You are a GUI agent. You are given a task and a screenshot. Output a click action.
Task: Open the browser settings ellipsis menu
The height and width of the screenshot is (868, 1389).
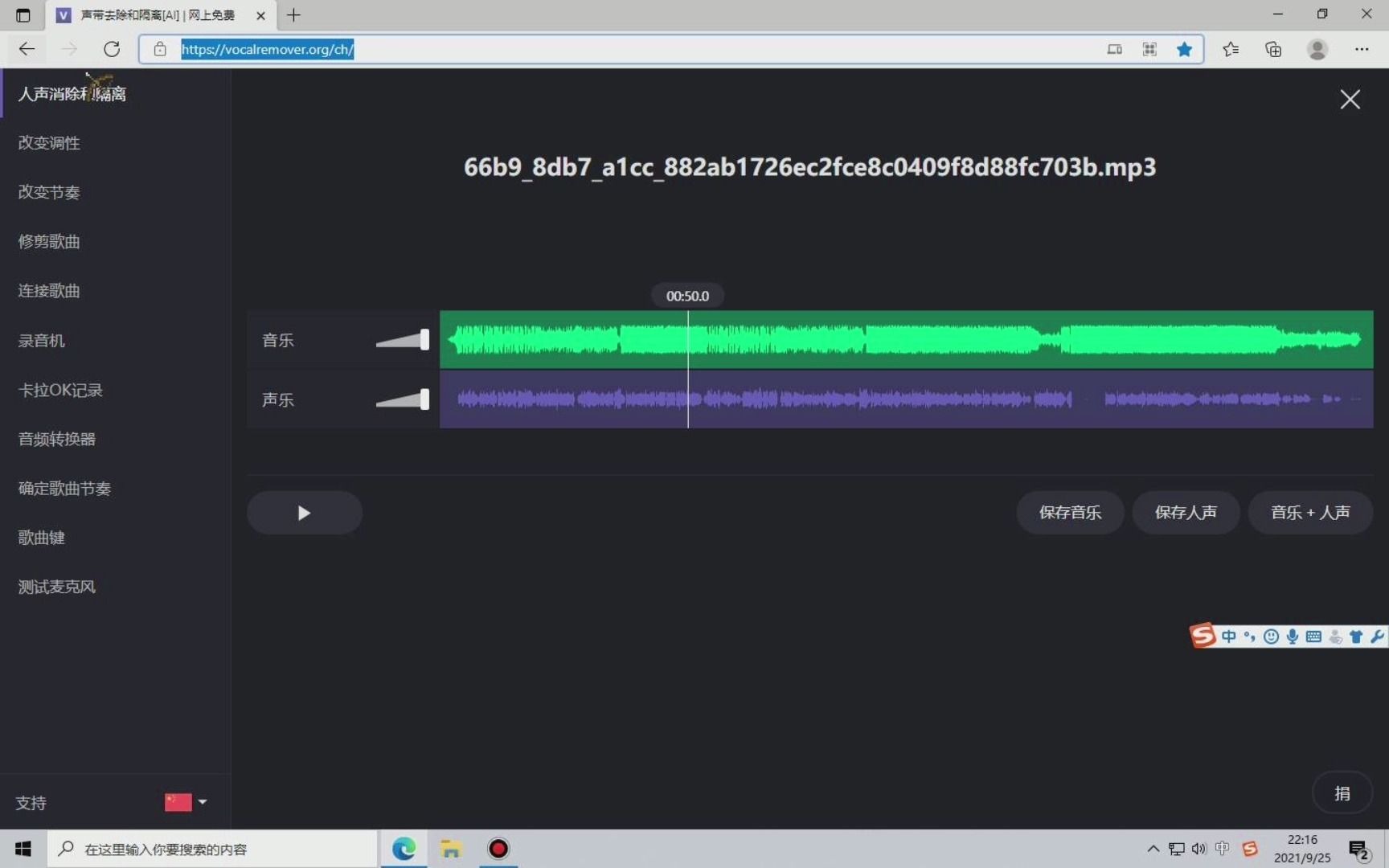click(x=1361, y=49)
